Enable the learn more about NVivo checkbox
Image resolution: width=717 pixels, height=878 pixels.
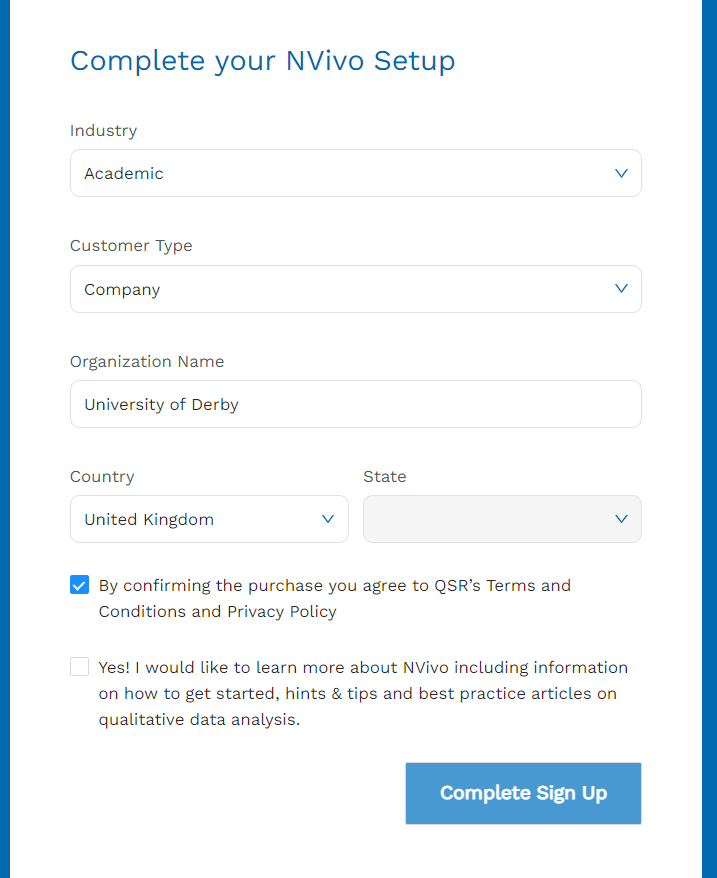tap(80, 667)
